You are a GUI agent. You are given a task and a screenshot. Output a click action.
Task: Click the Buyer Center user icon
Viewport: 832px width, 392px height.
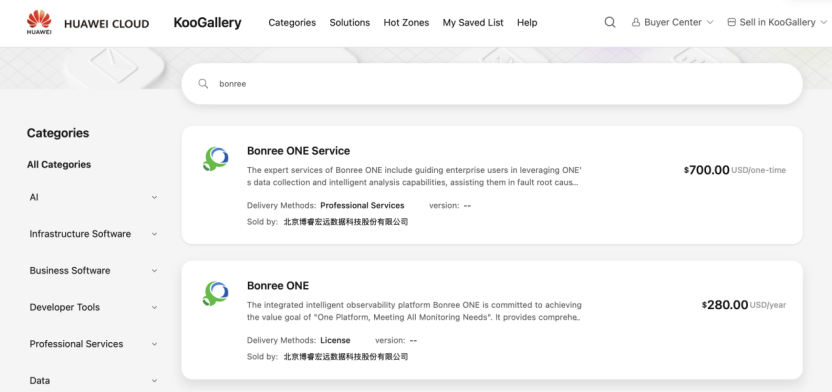click(x=636, y=23)
